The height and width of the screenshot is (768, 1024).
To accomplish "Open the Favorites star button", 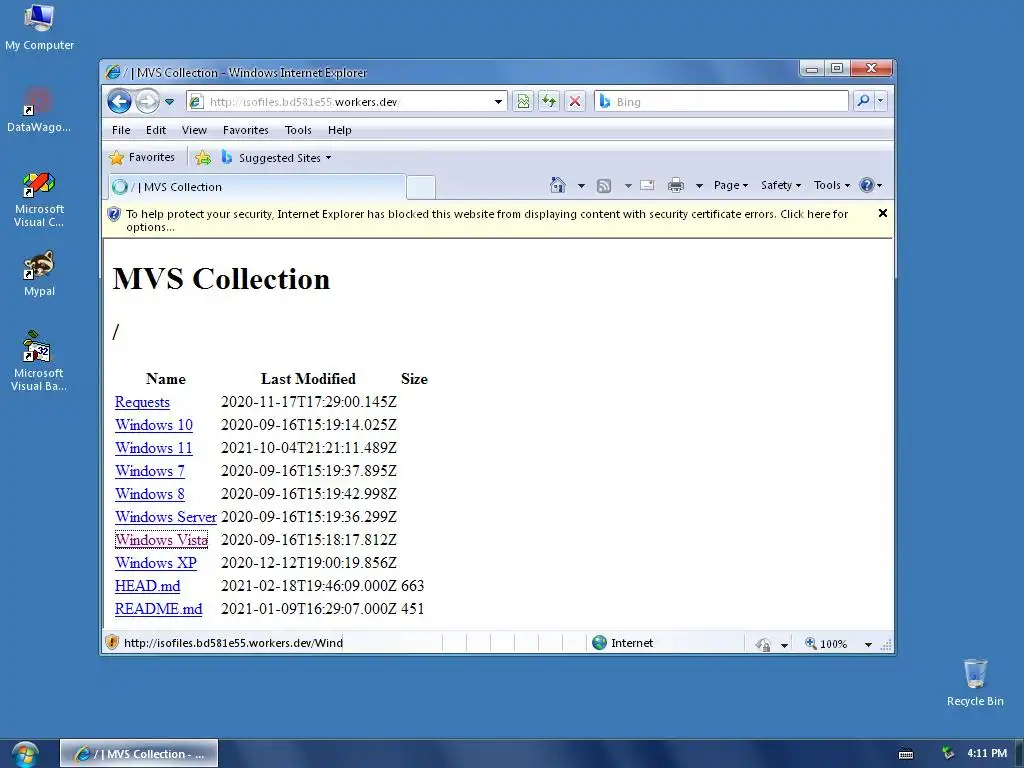I will coord(142,157).
